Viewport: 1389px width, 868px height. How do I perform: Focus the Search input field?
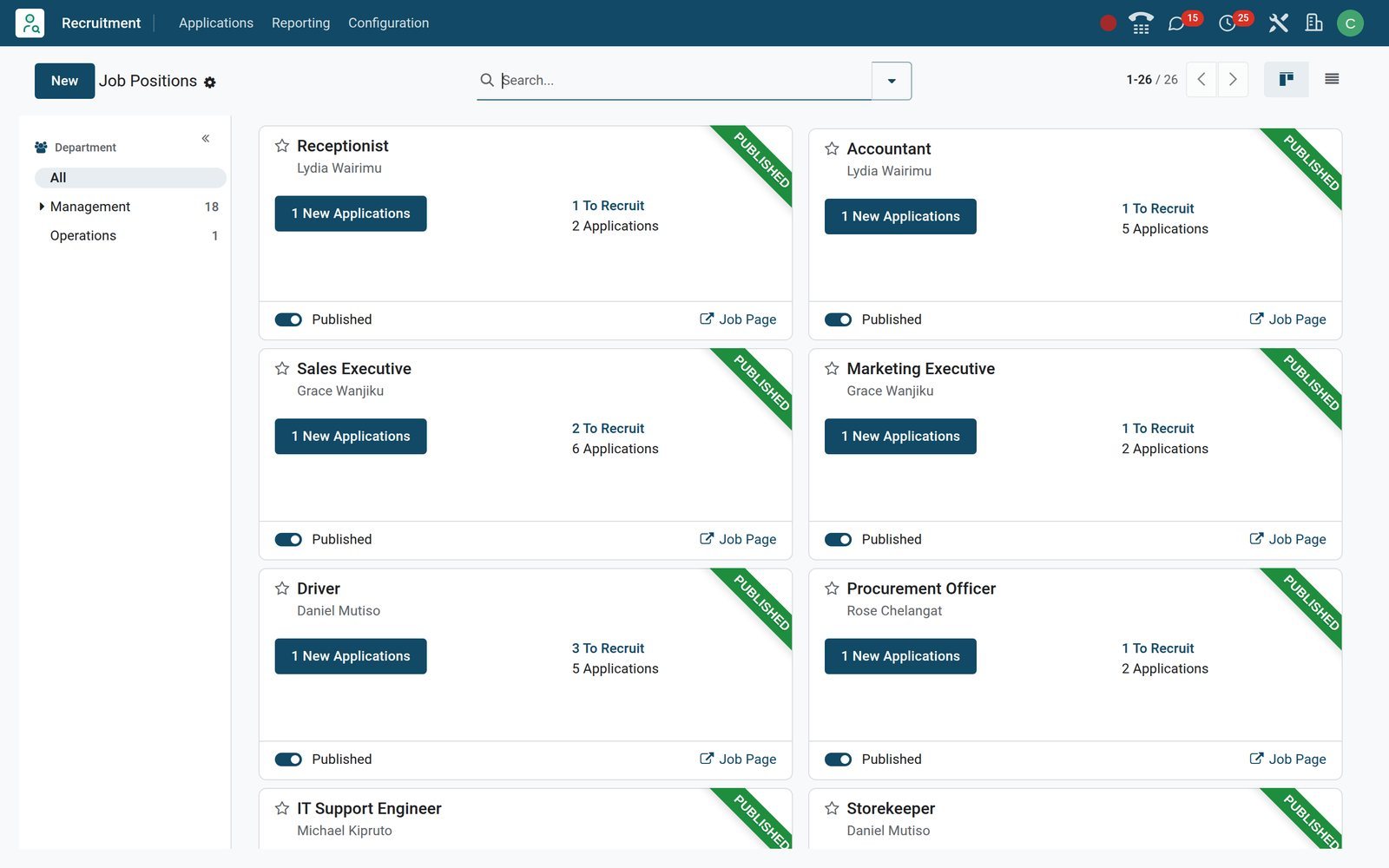tap(685, 80)
